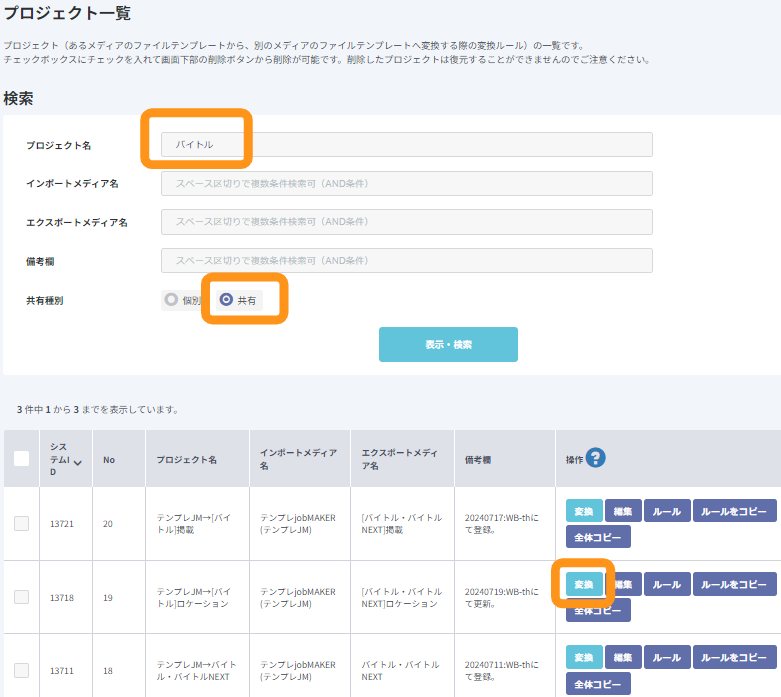781x697 pixels.
Task: Focus the プロジェクト名 search field
Action: pos(406,144)
